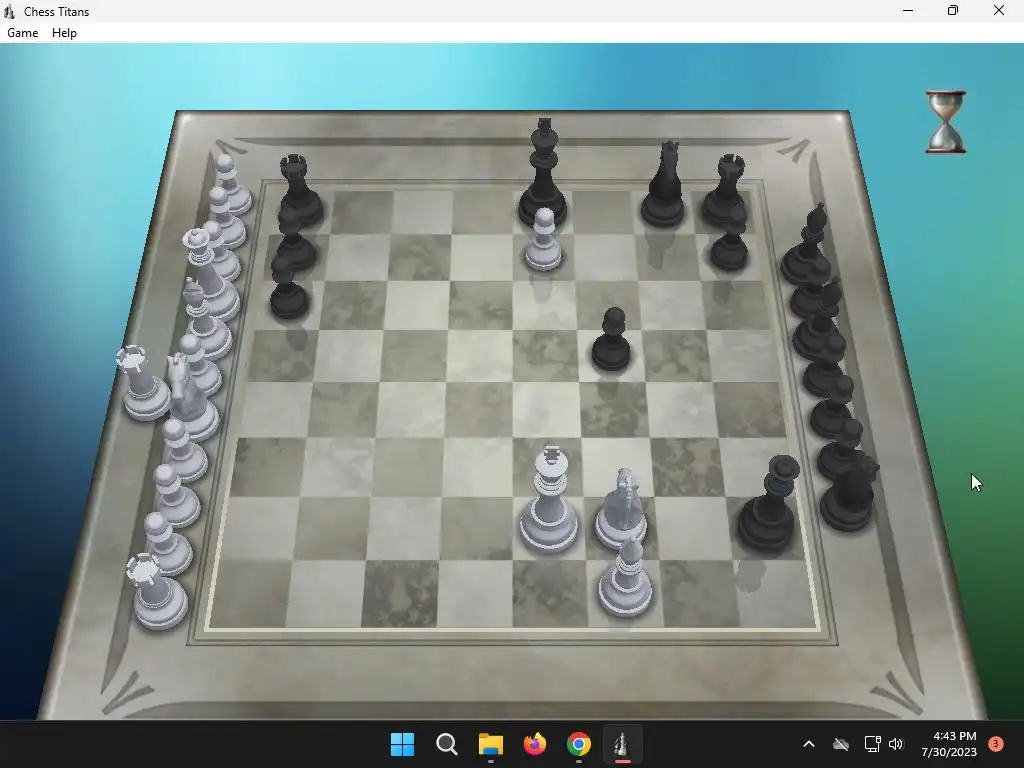Viewport: 1024px width, 768px height.
Task: Open Windows Search from the taskbar
Action: 447,744
